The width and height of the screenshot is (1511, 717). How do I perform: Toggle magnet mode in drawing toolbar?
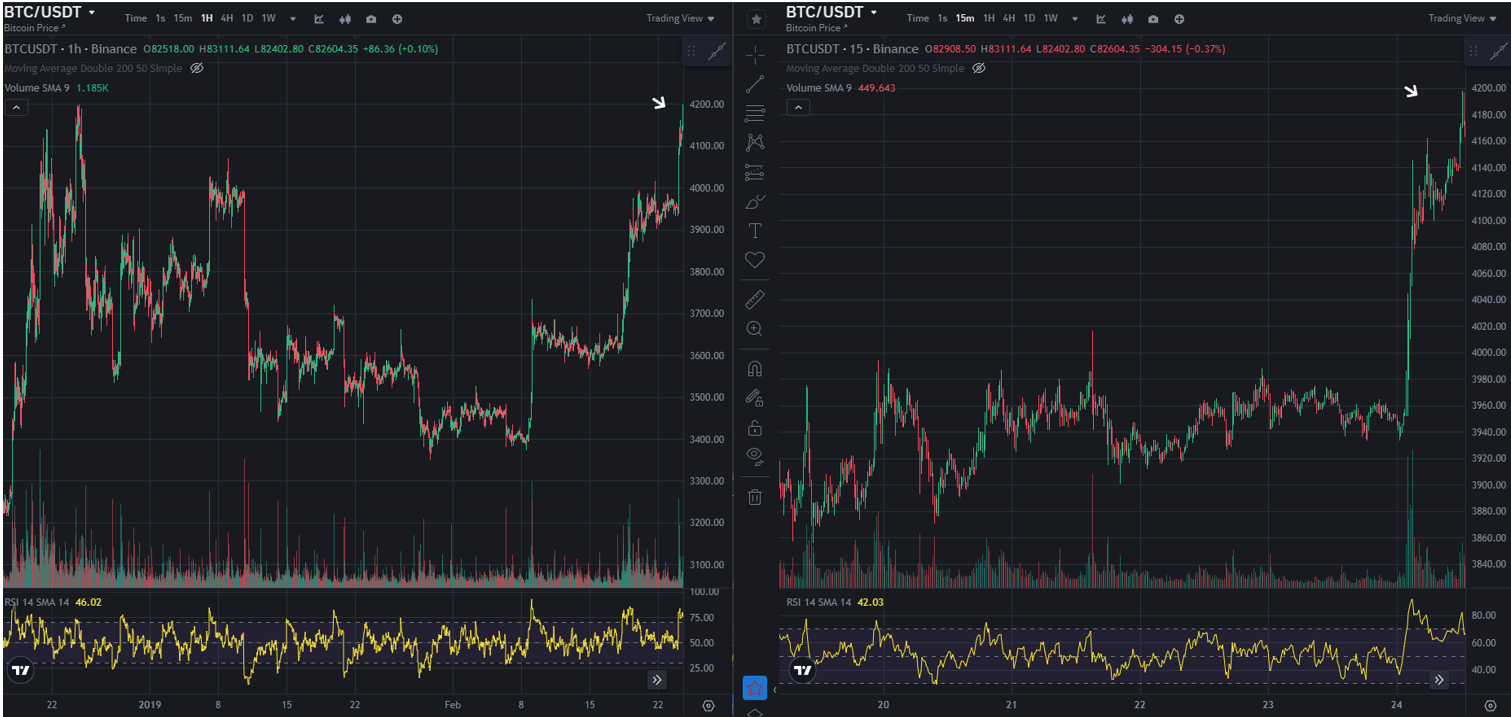click(755, 369)
